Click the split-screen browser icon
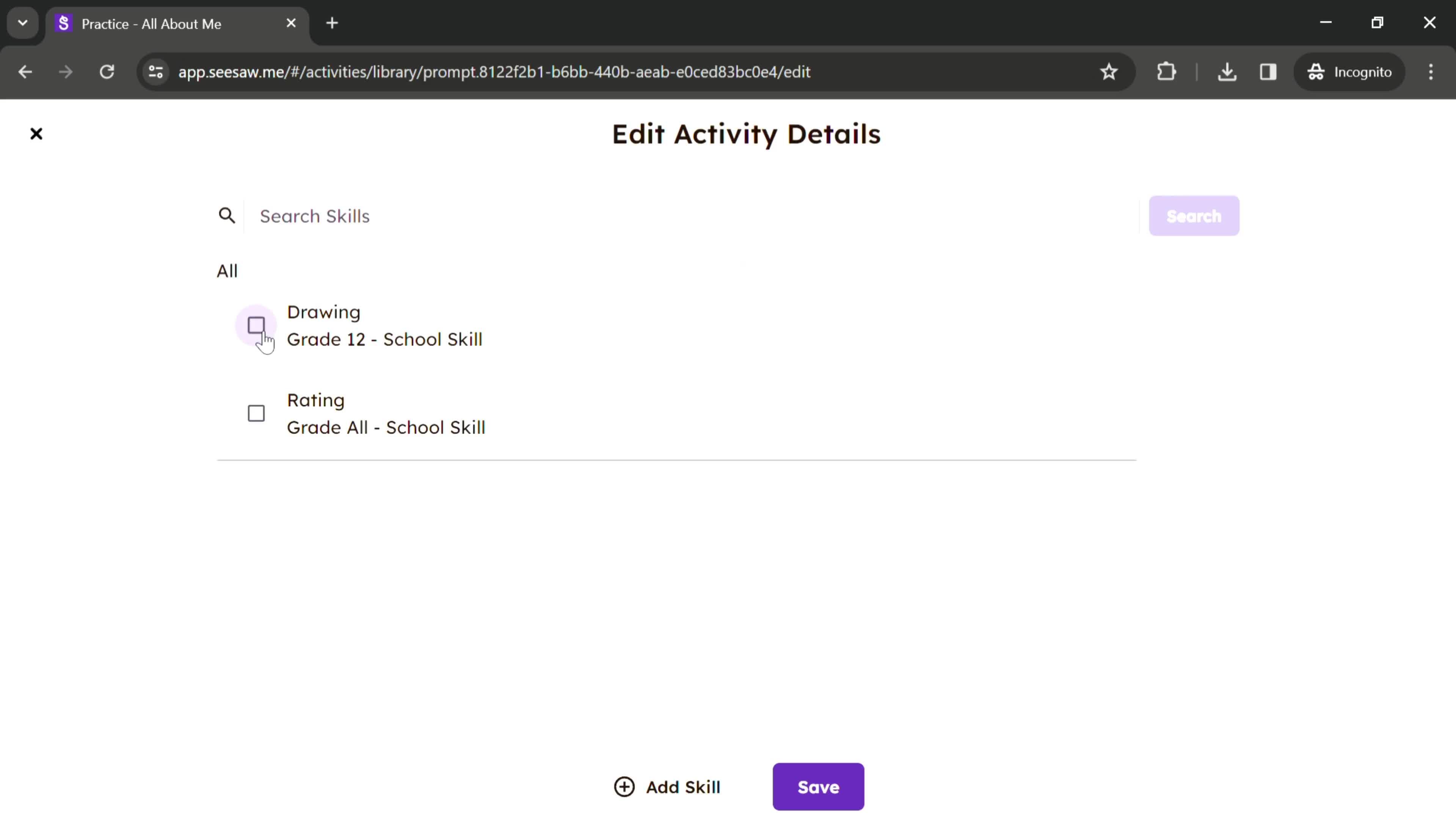Viewport: 1456px width, 819px height. click(1268, 71)
